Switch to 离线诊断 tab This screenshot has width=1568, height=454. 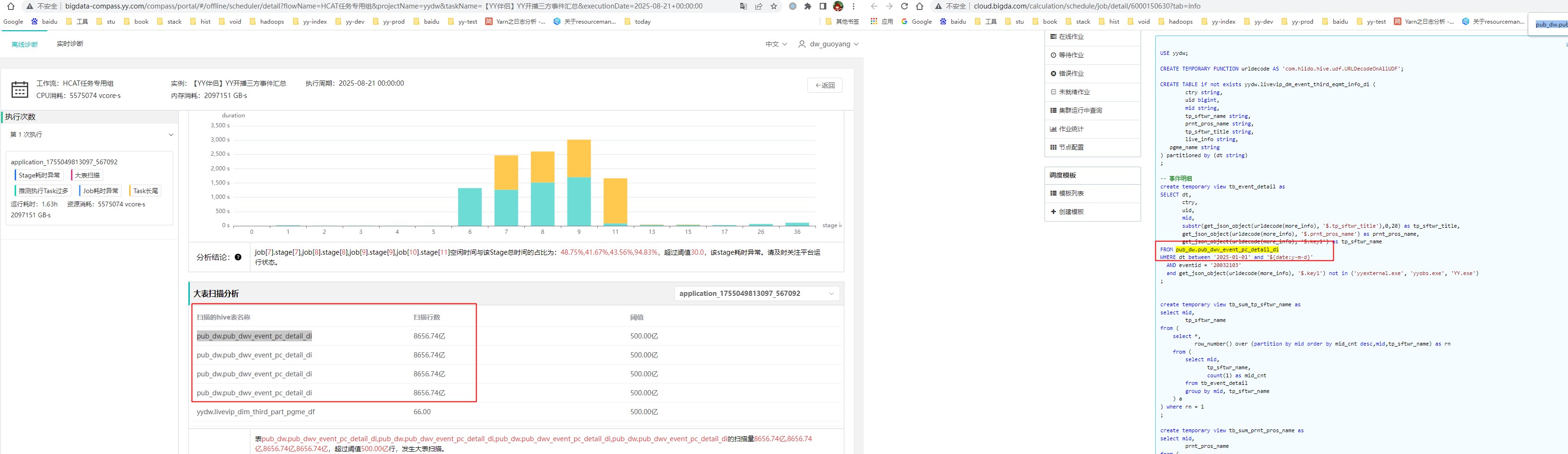(24, 45)
